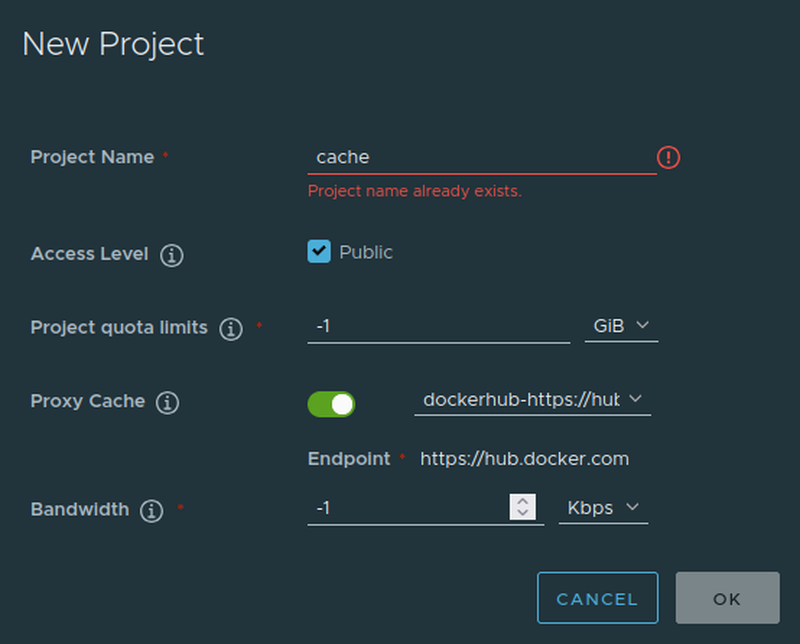Click the red error icon beside Project Name
The height and width of the screenshot is (644, 800).
pyautogui.click(x=668, y=157)
